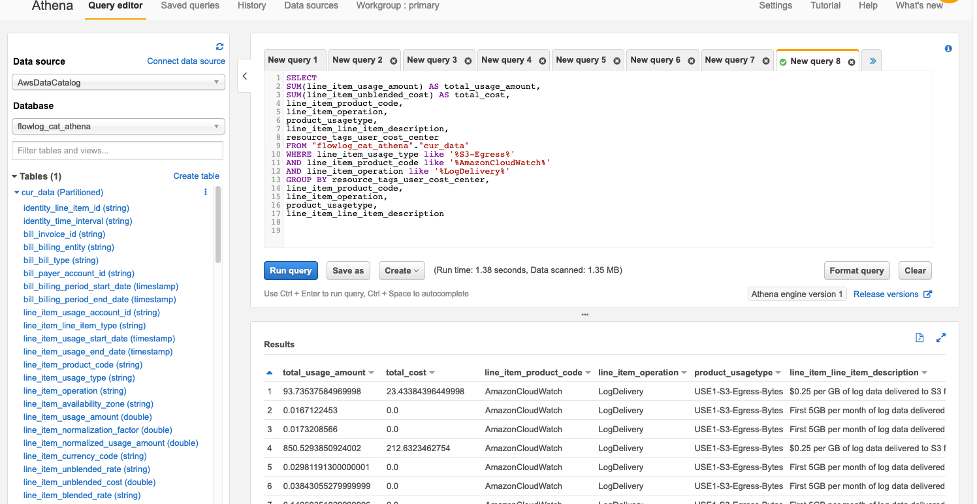
Task: Close the New query 6 tab
Action: coord(692,61)
